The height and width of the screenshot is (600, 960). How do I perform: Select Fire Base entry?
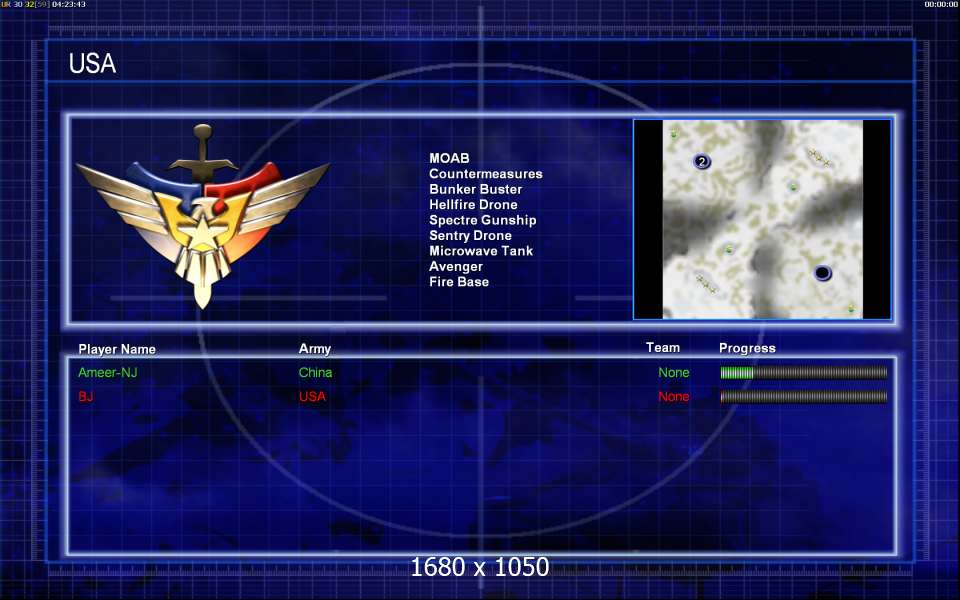click(x=459, y=282)
